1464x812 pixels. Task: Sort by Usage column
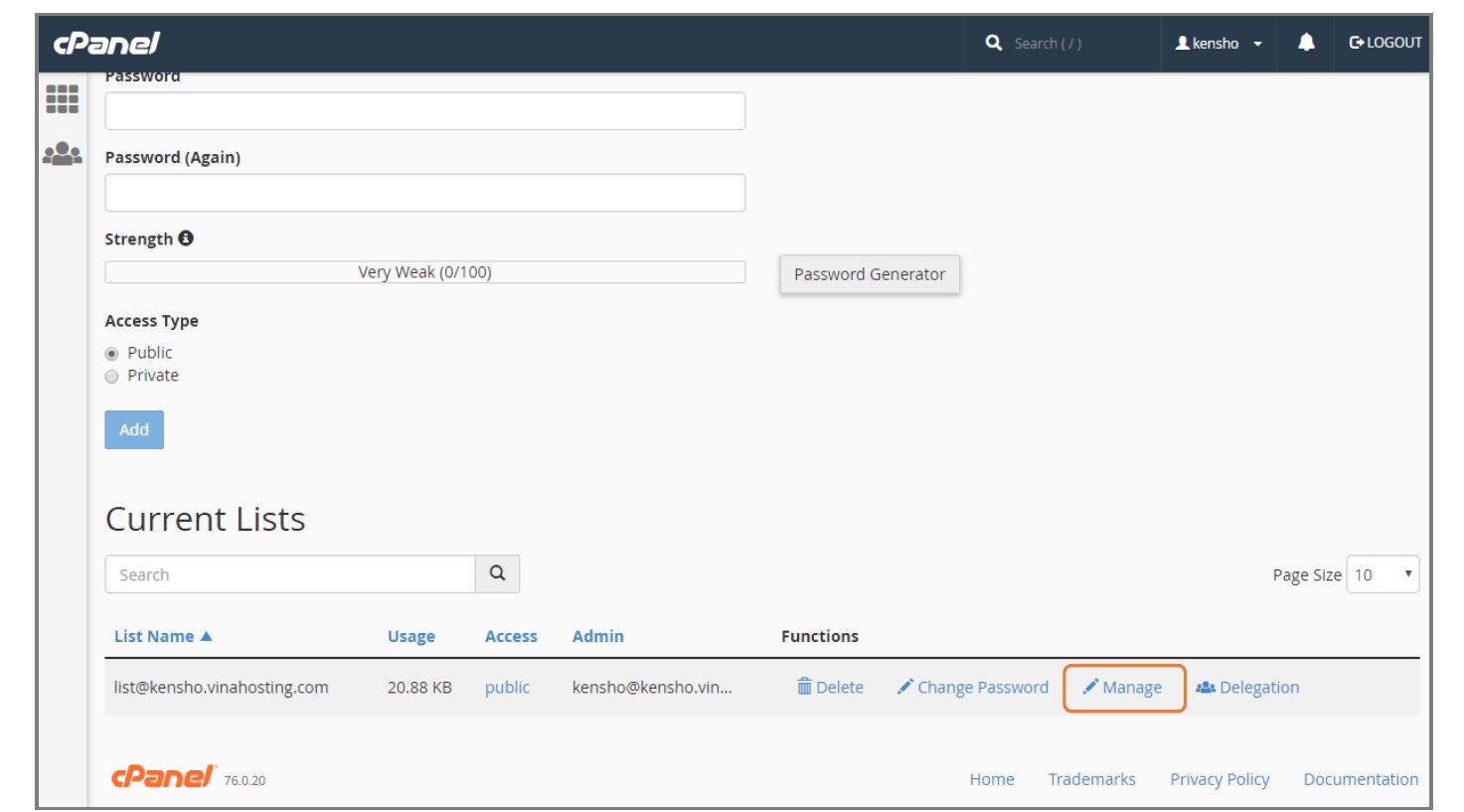coord(411,636)
